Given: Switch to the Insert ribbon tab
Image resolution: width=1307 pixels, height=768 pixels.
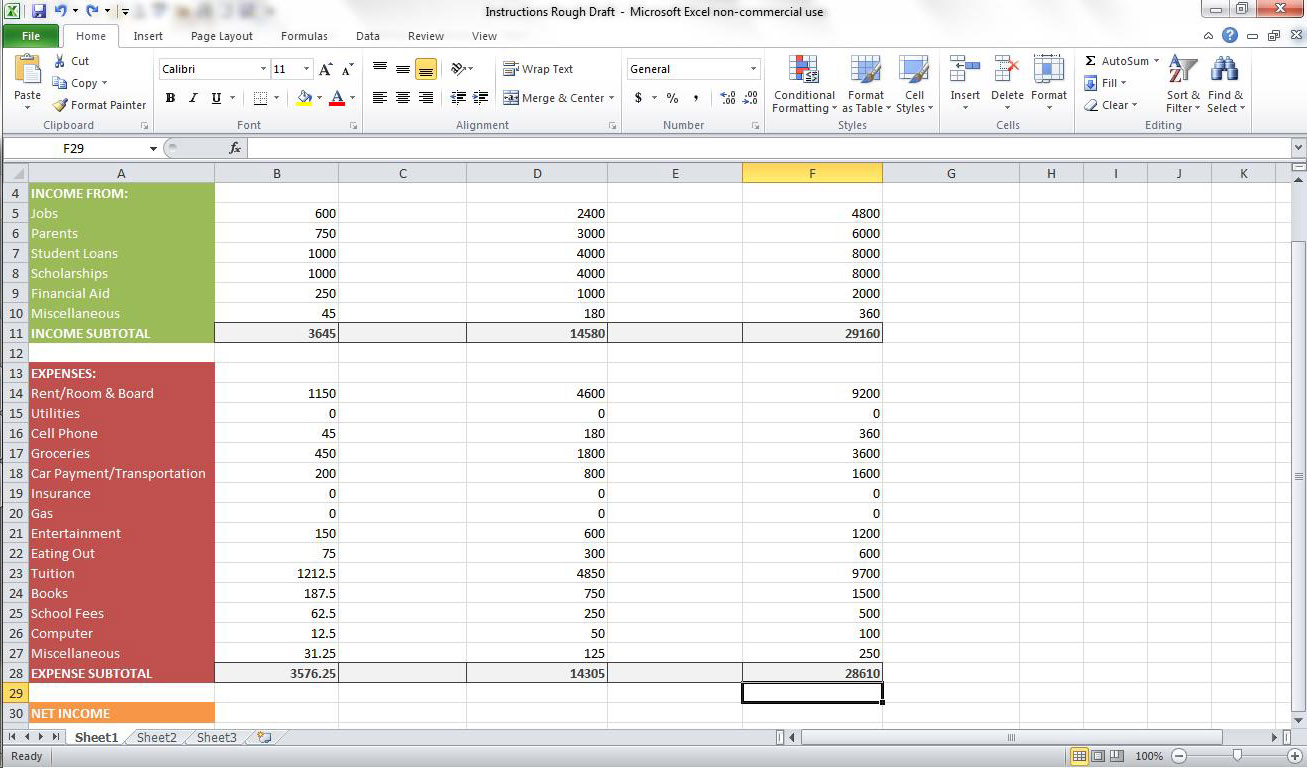Looking at the screenshot, I should click(x=148, y=36).
